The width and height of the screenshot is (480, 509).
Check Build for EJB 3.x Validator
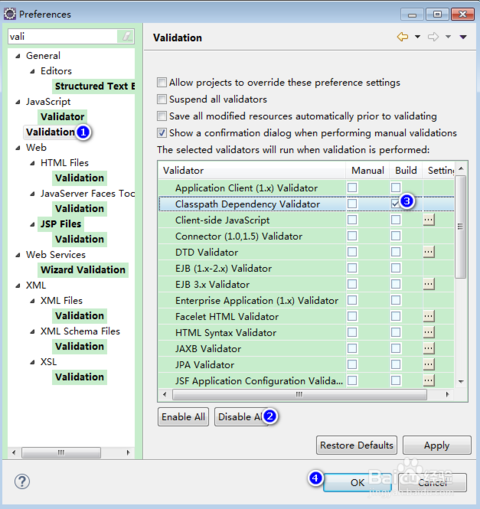click(x=396, y=284)
